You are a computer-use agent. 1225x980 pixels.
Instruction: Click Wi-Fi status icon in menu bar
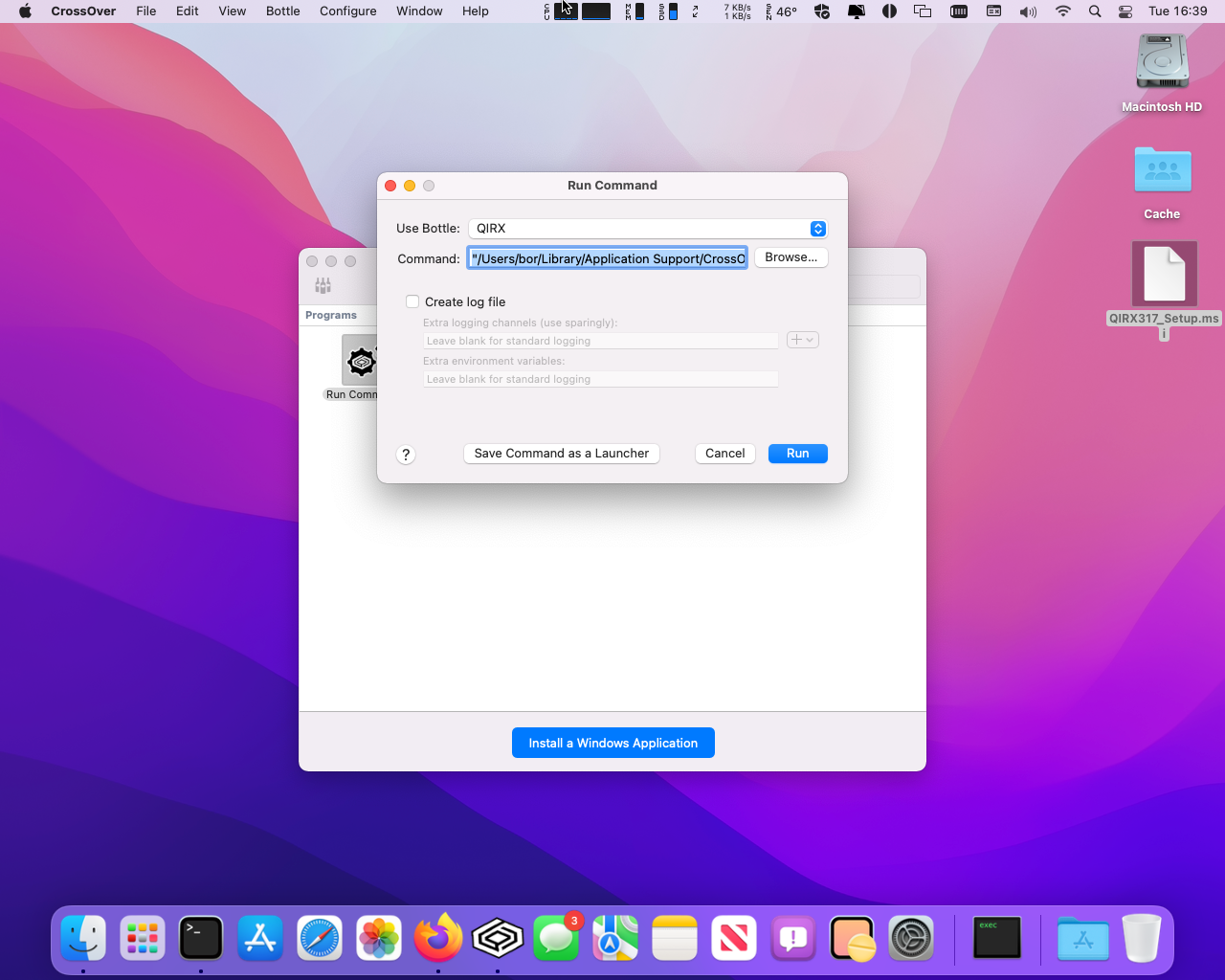[x=1062, y=11]
